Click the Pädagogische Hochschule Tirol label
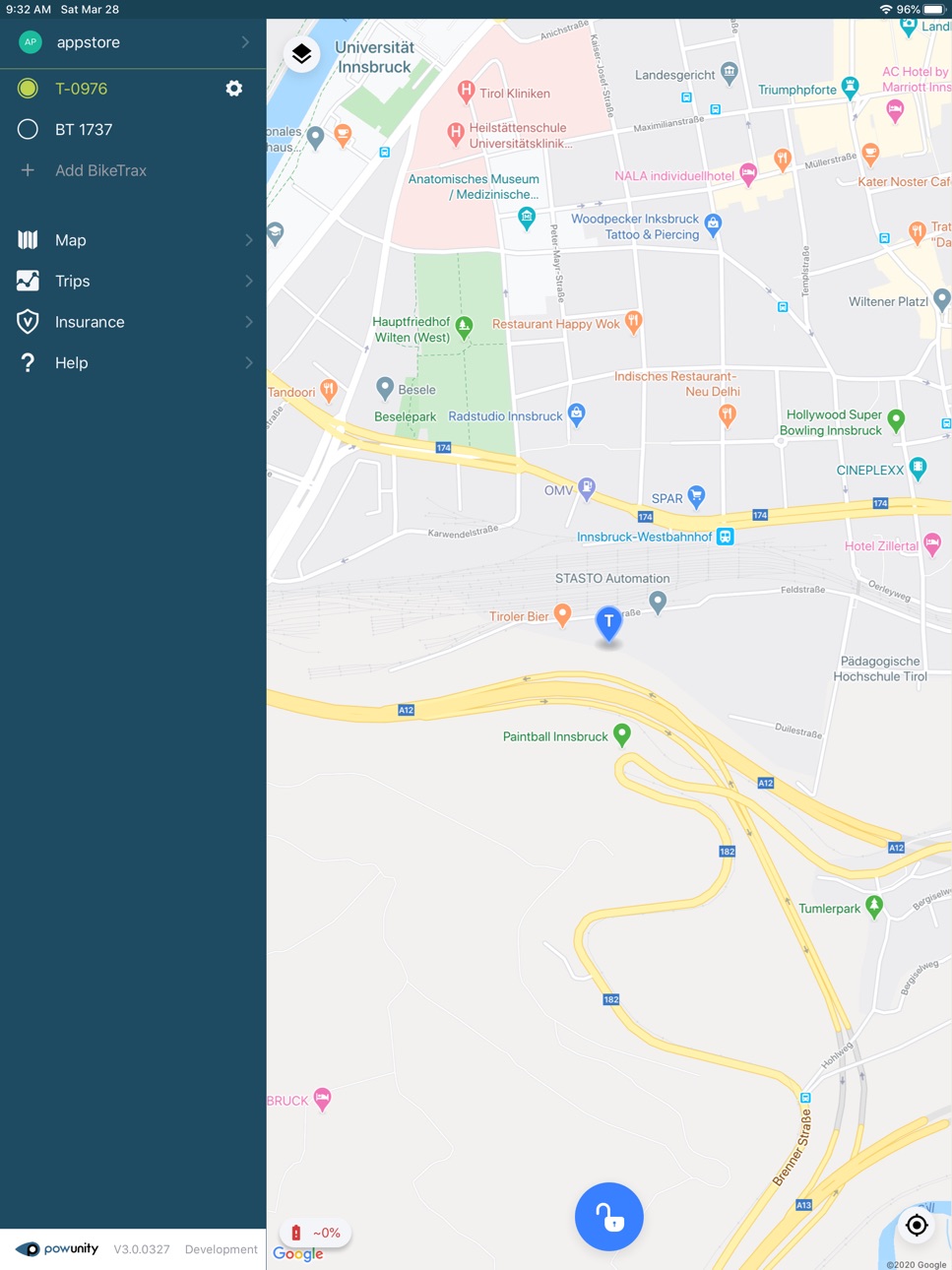 pos(881,669)
